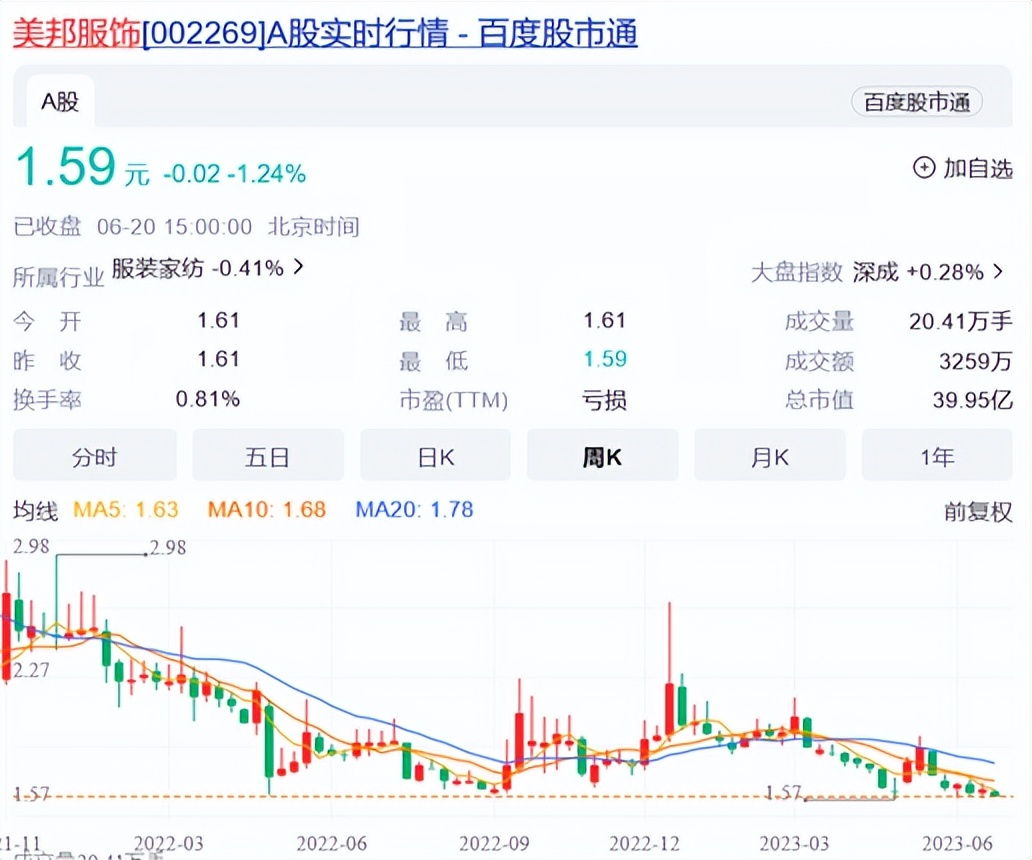This screenshot has width=1032, height=860.
Task: Click the currently active 周K tab
Action: (602, 455)
